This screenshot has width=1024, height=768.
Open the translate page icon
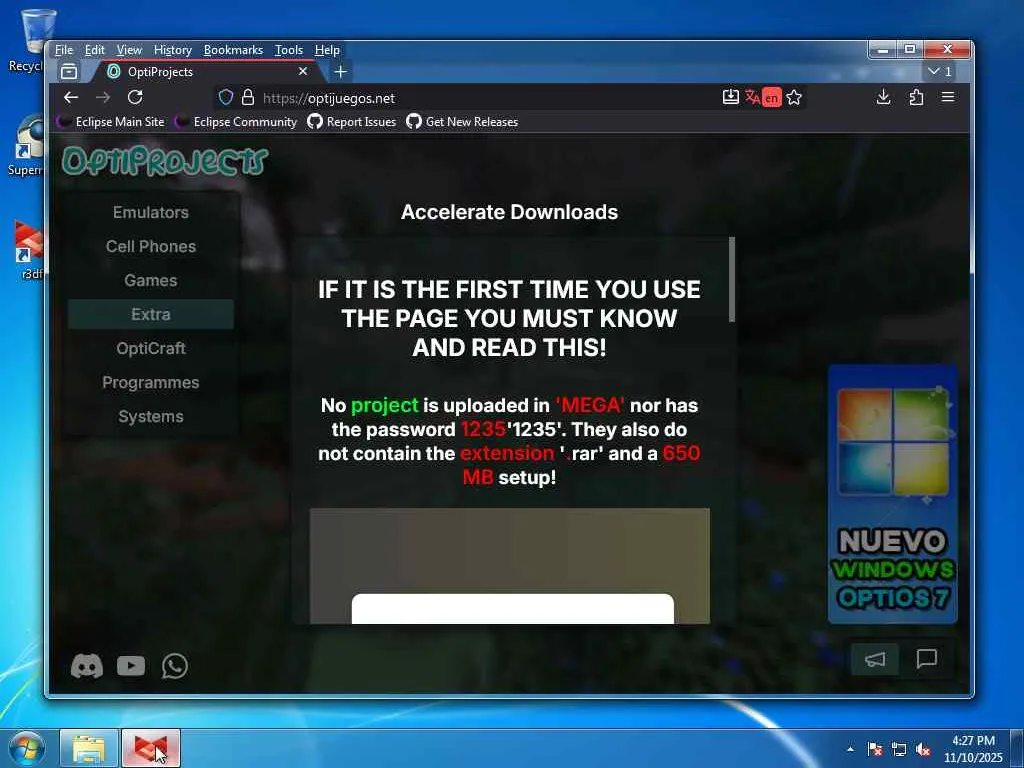pos(752,97)
